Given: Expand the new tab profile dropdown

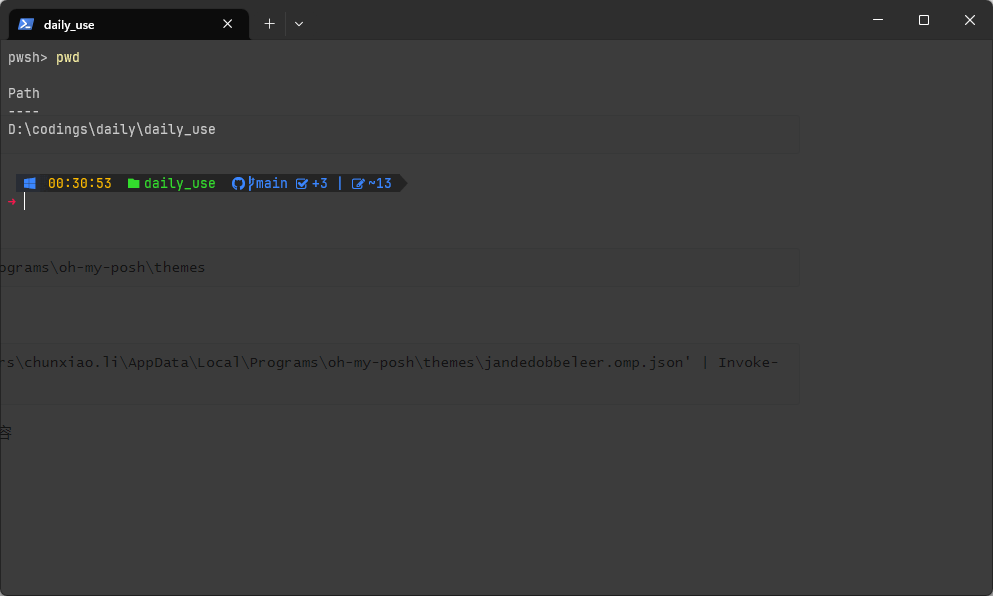Looking at the screenshot, I should click(299, 24).
